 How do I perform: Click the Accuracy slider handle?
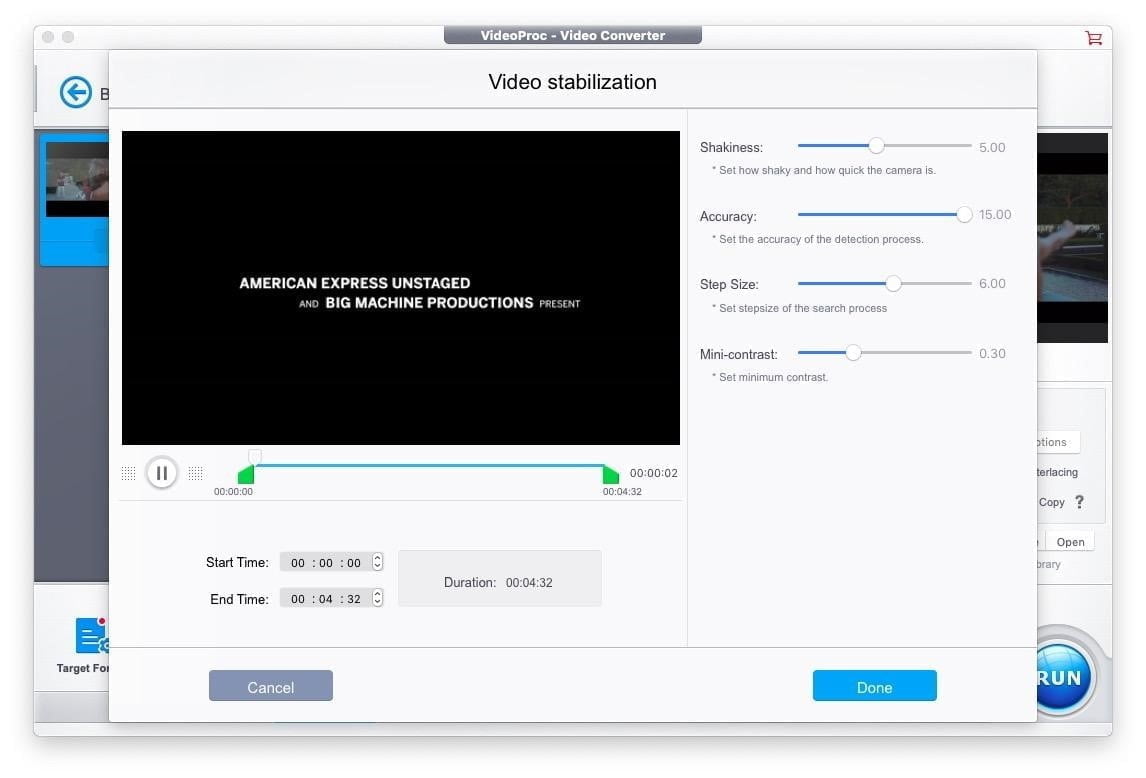pyautogui.click(x=964, y=214)
